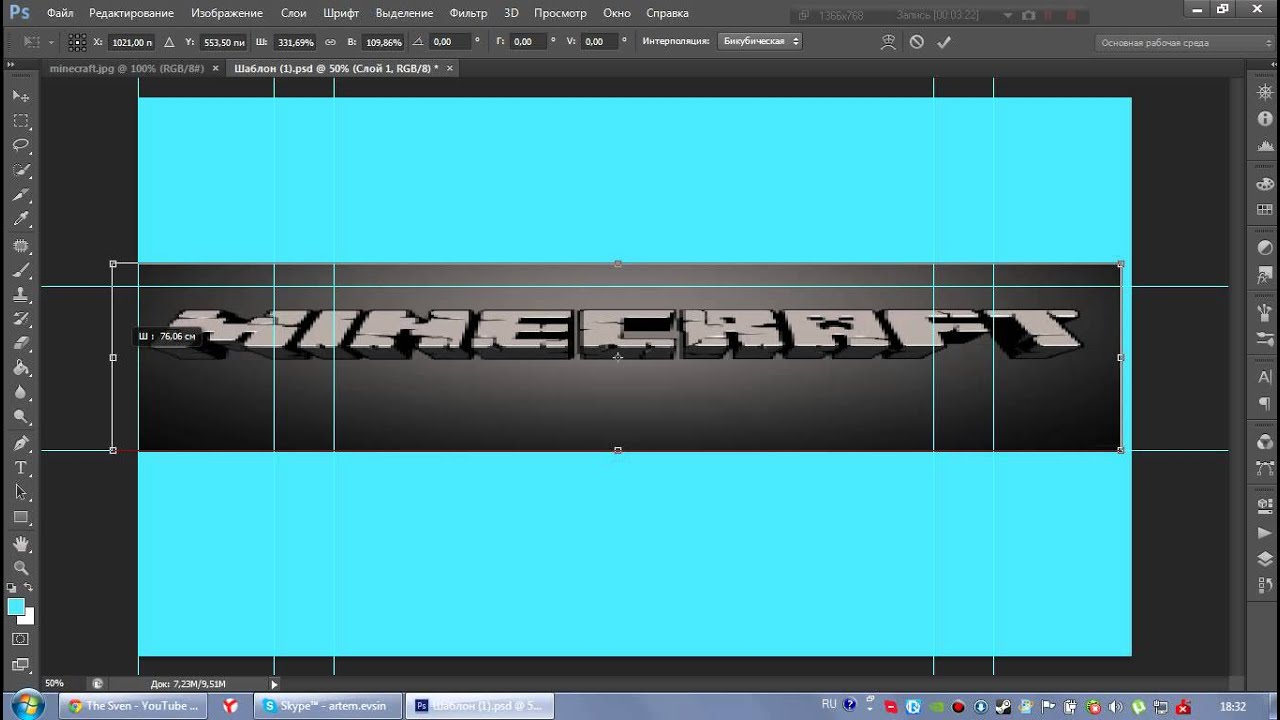This screenshot has width=1280, height=720.
Task: Select the Paint Bucket tool
Action: (x=20, y=369)
